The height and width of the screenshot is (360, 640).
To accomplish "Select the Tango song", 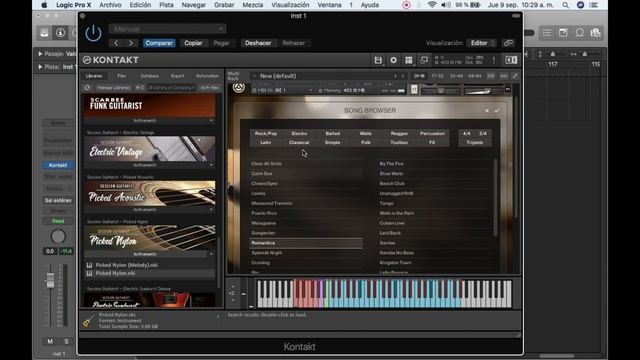I will 435,203.
